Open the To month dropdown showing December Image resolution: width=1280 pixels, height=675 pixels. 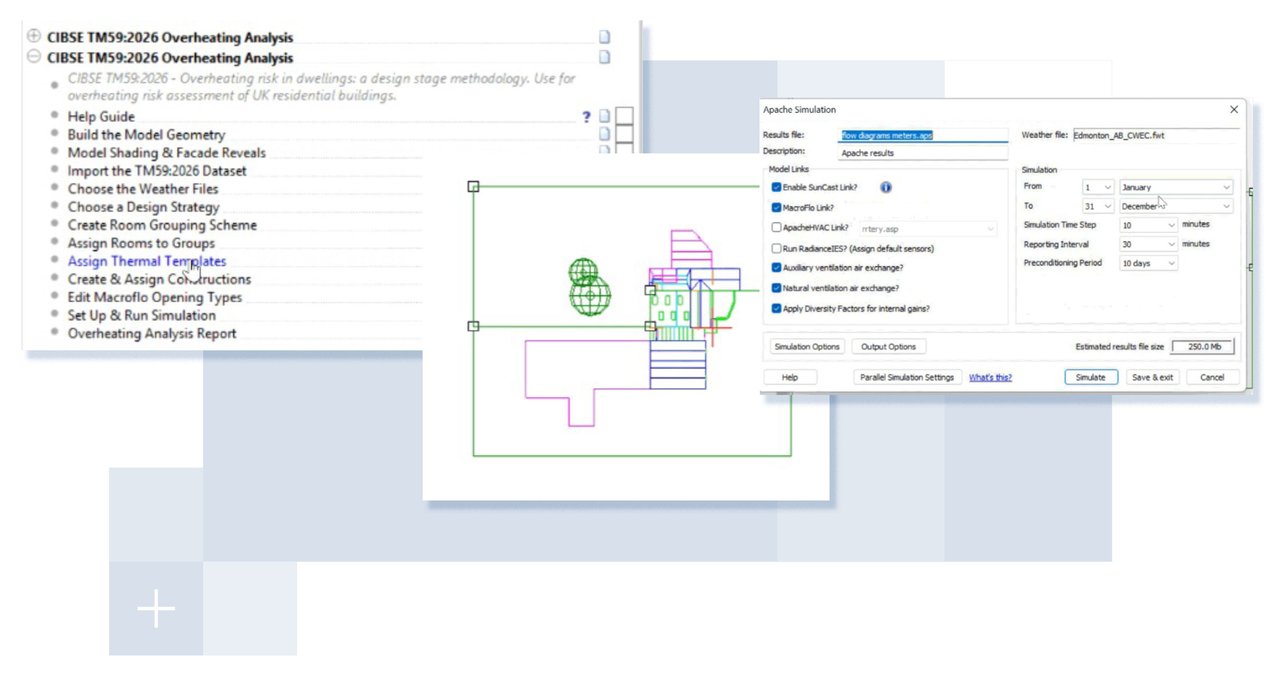1176,206
